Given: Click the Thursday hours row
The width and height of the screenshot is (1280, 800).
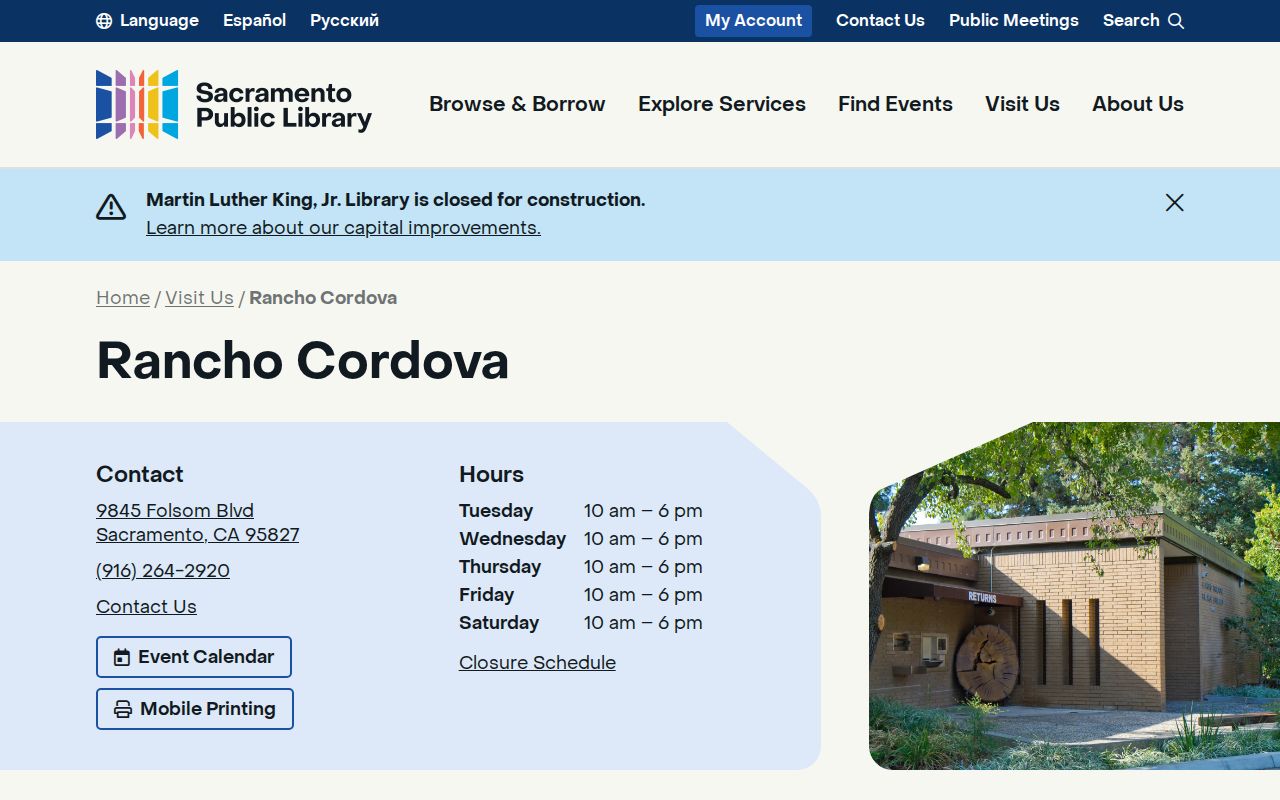Looking at the screenshot, I should pos(581,567).
